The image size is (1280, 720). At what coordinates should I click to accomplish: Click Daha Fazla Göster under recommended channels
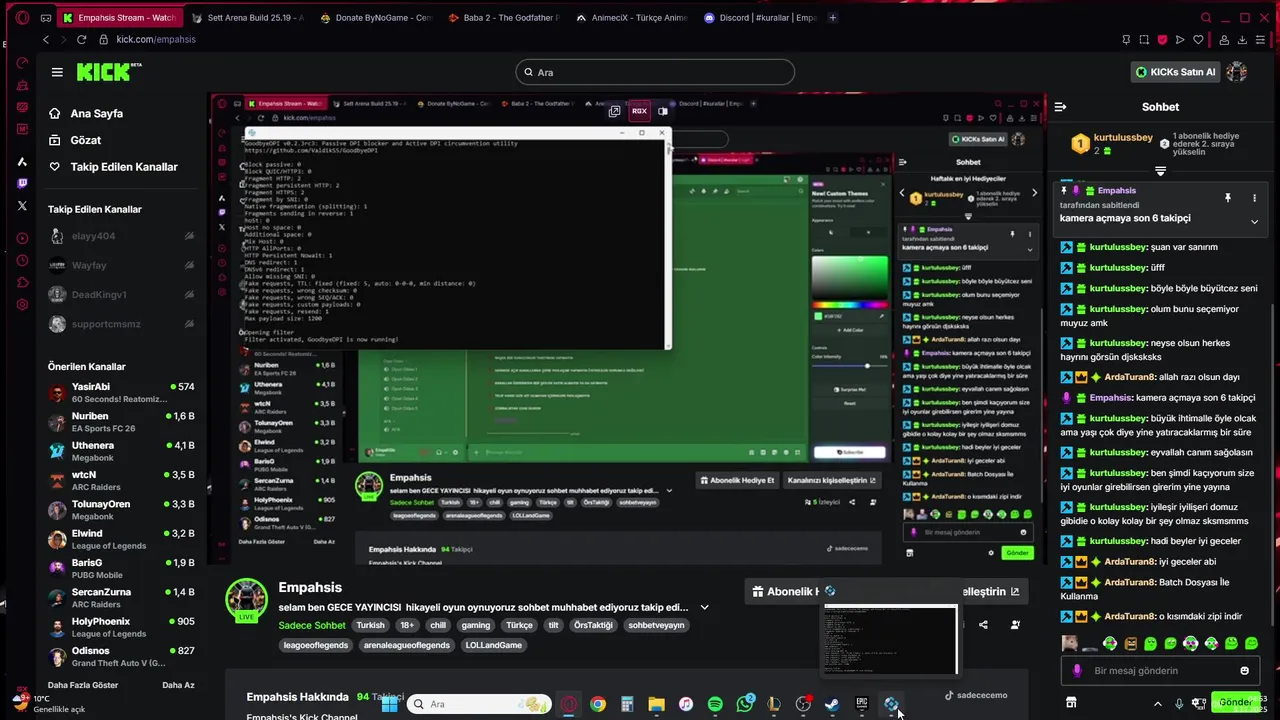coord(83,685)
